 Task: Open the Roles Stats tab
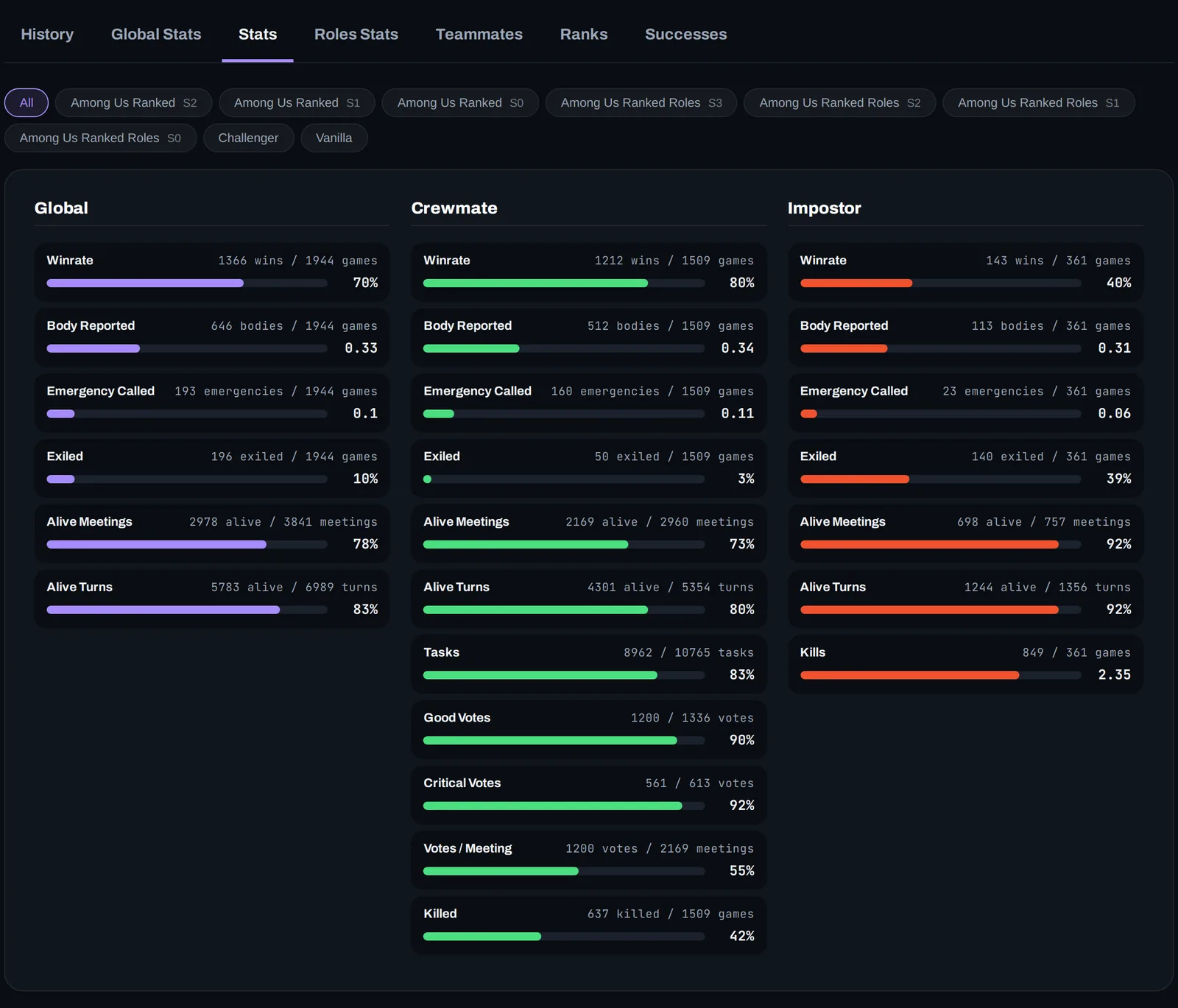coord(356,35)
